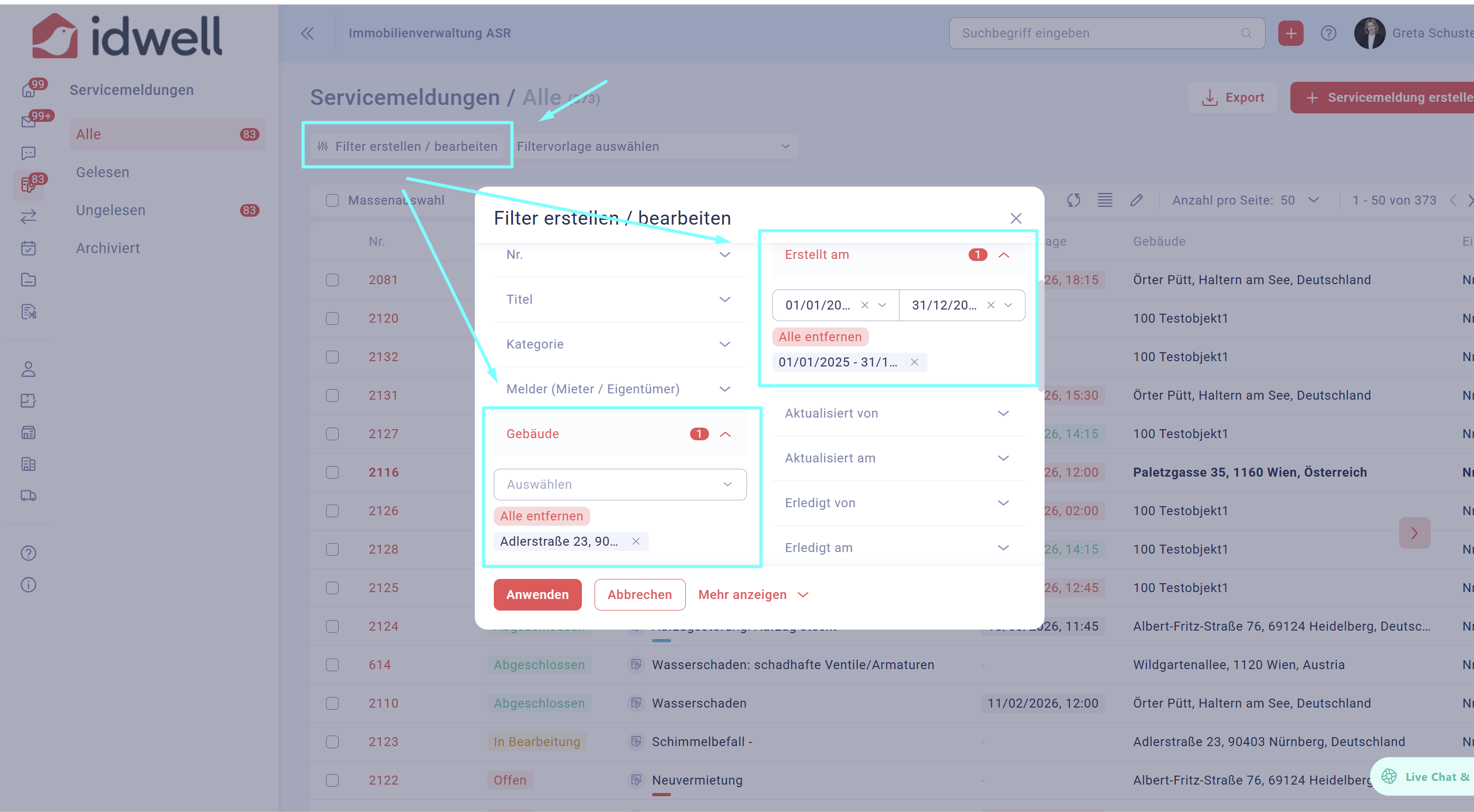
Task: Open the truck icon in left sidebar
Action: 28,496
